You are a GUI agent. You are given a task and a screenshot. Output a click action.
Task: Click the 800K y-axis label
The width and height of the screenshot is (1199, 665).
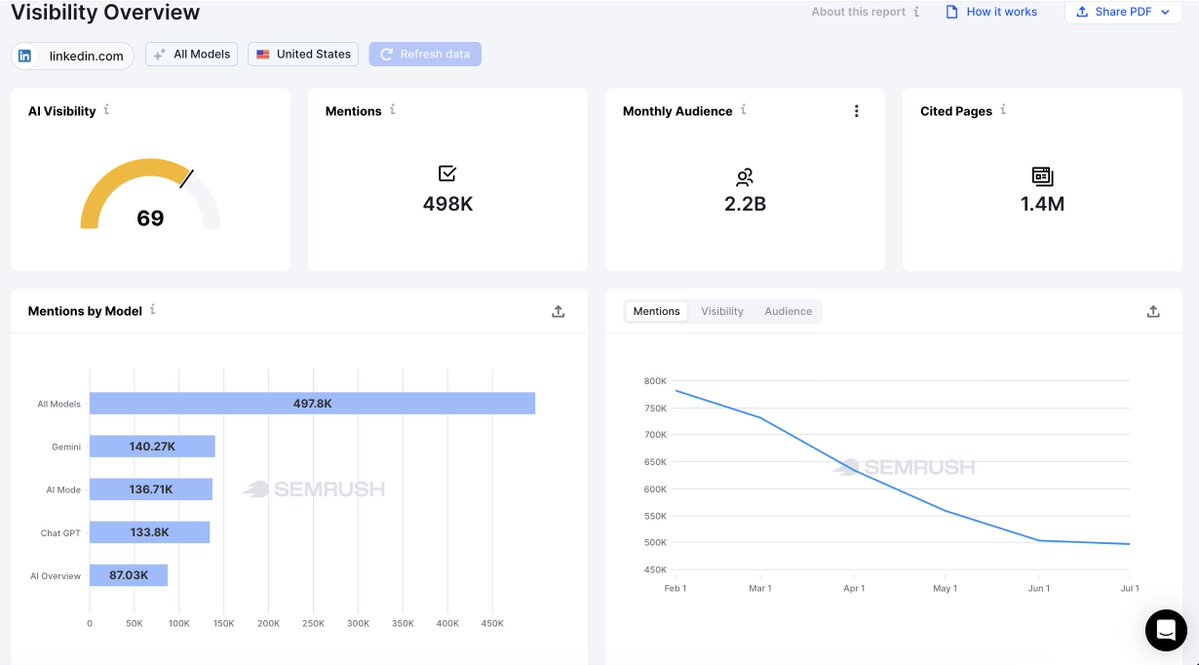click(655, 381)
